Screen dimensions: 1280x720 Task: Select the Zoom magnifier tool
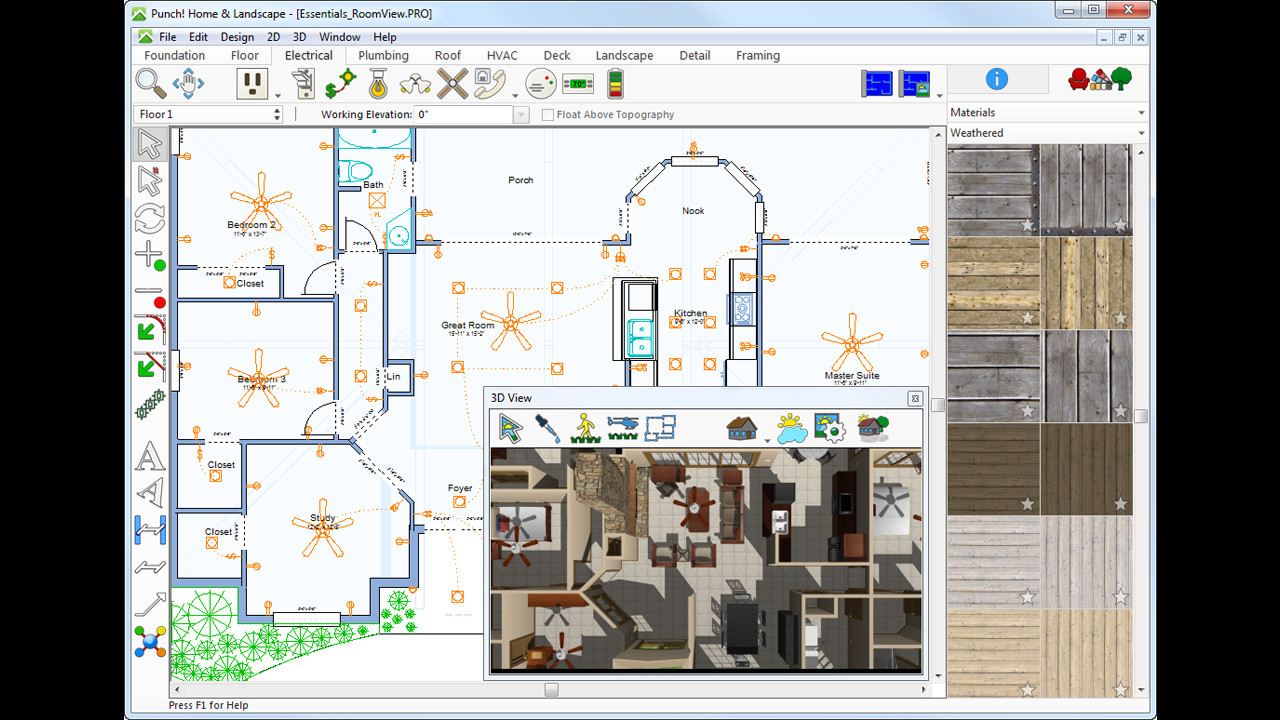point(150,83)
